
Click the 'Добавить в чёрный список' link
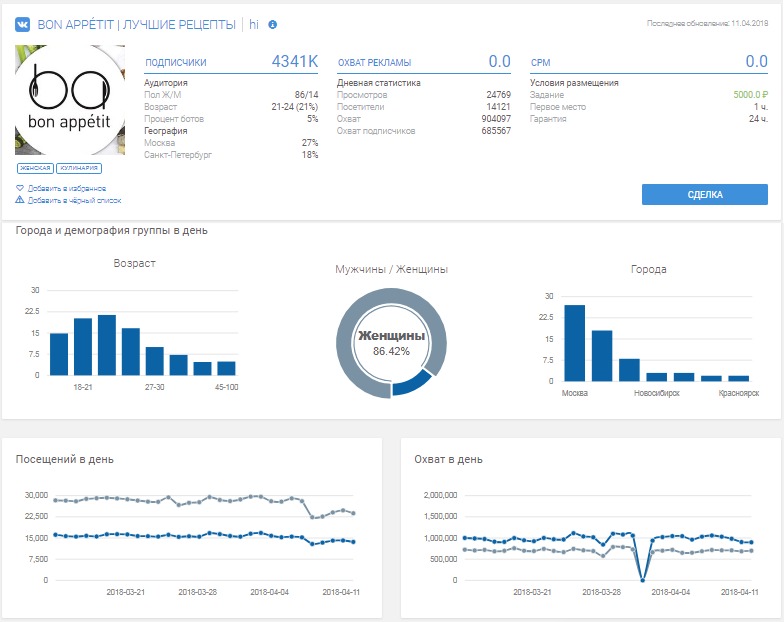(x=72, y=200)
